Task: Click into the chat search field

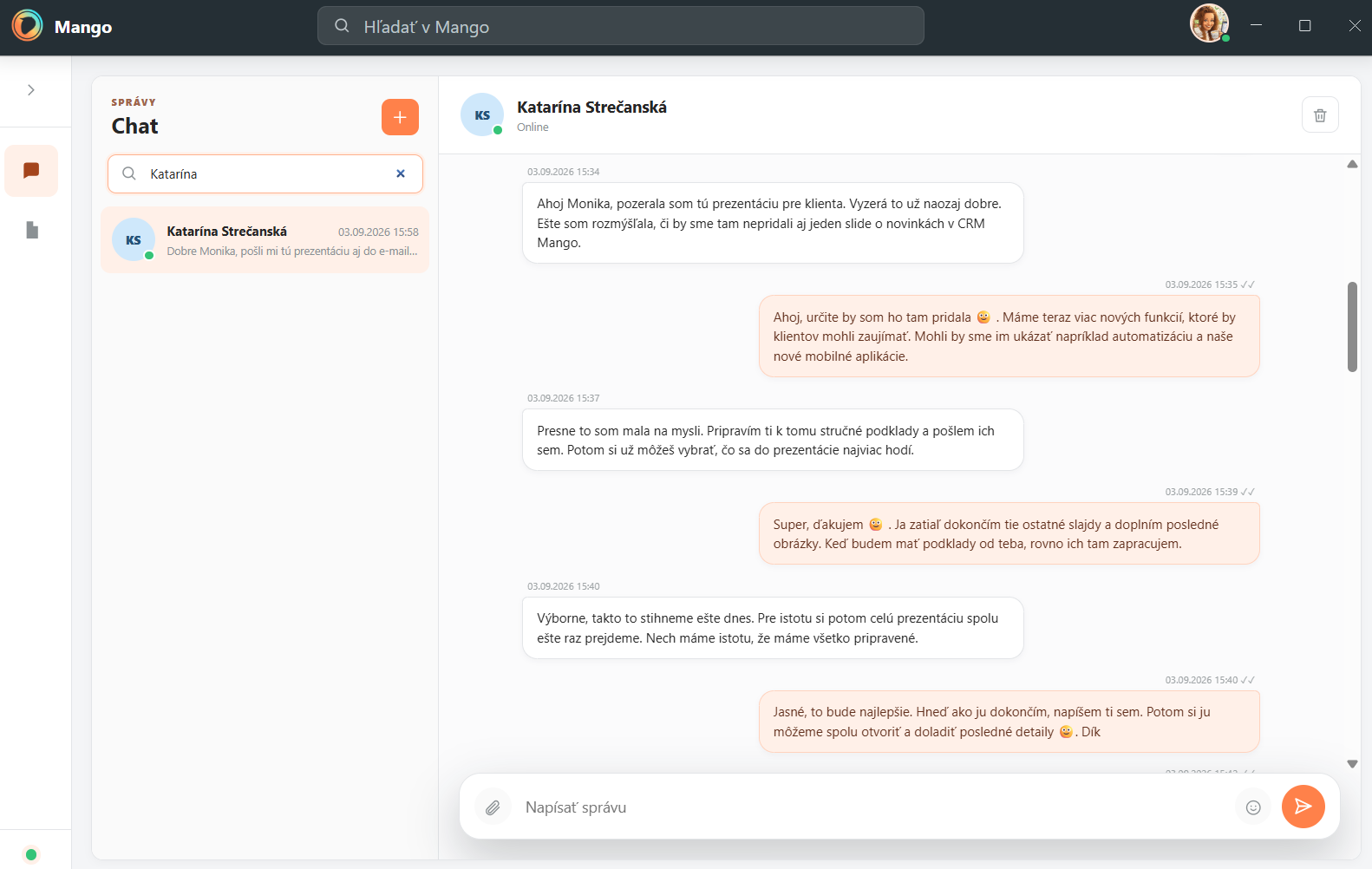Action: (x=265, y=173)
